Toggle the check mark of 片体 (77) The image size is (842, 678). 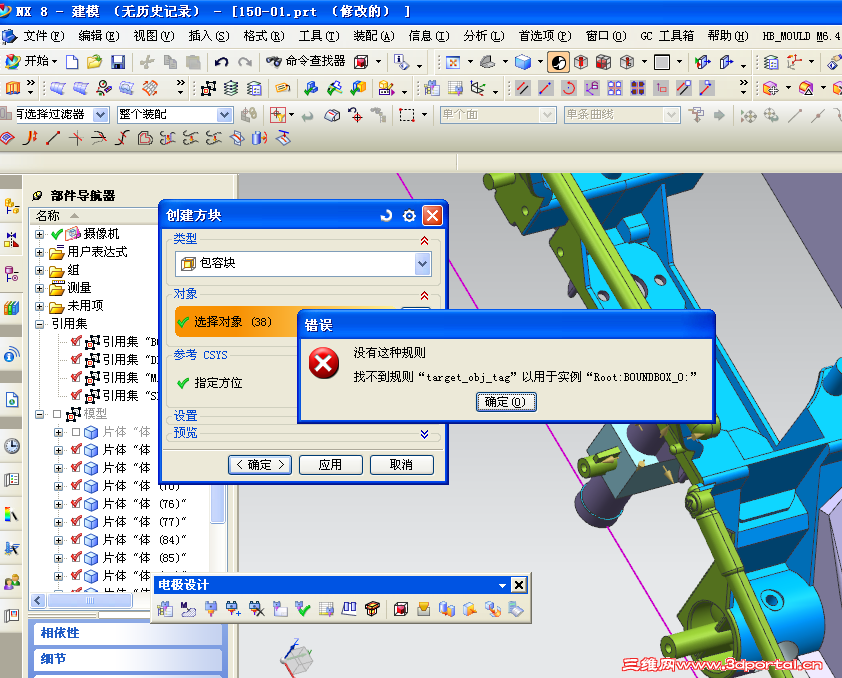(x=76, y=521)
